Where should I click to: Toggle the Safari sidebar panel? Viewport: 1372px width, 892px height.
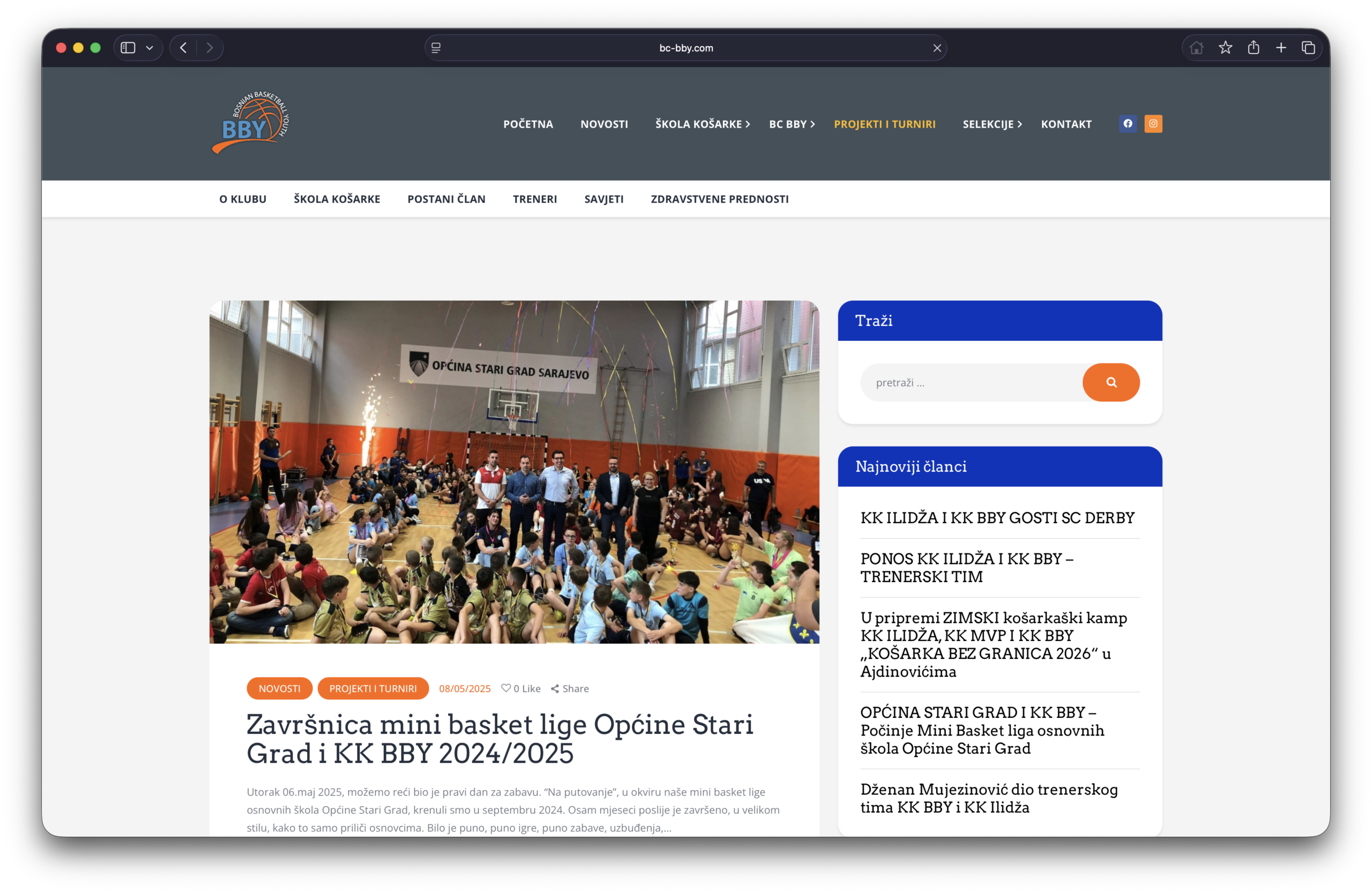pyautogui.click(x=128, y=48)
